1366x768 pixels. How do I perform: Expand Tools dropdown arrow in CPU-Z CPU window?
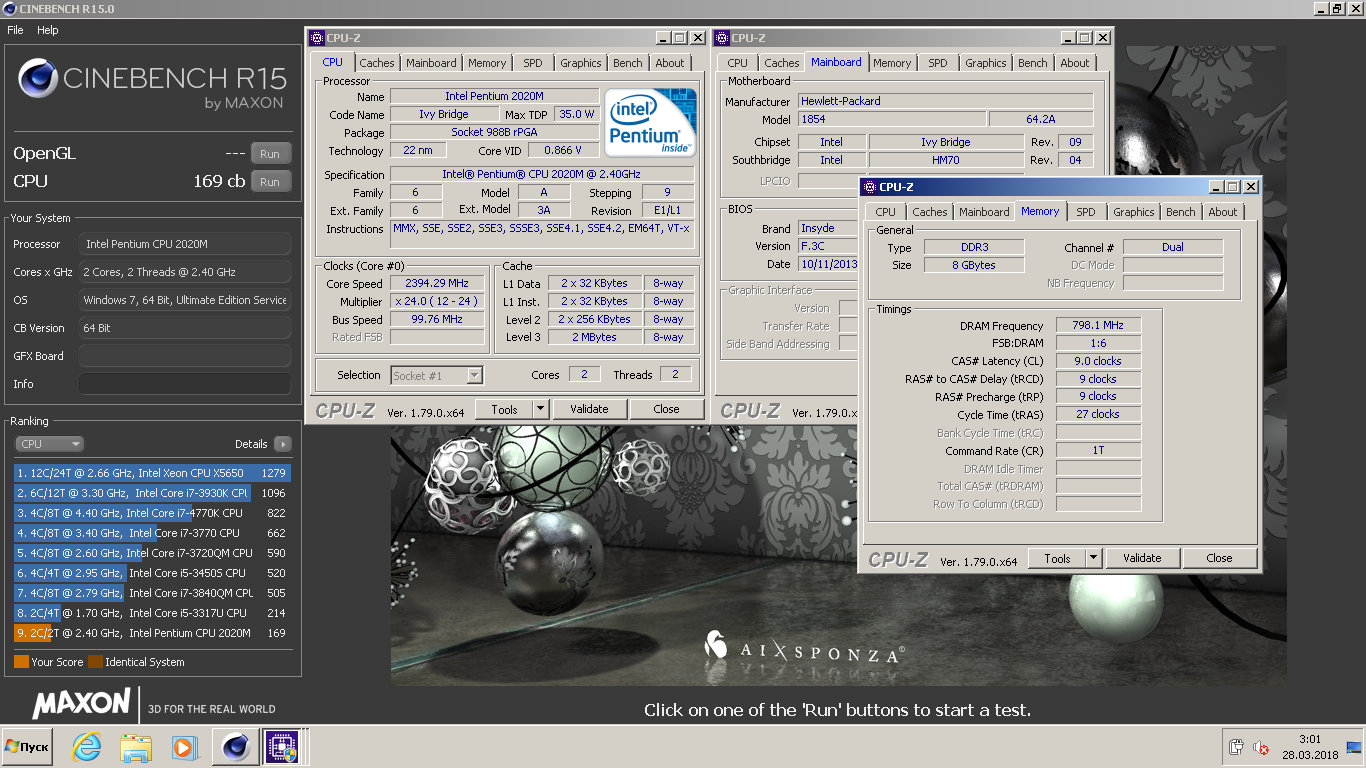[x=540, y=409]
